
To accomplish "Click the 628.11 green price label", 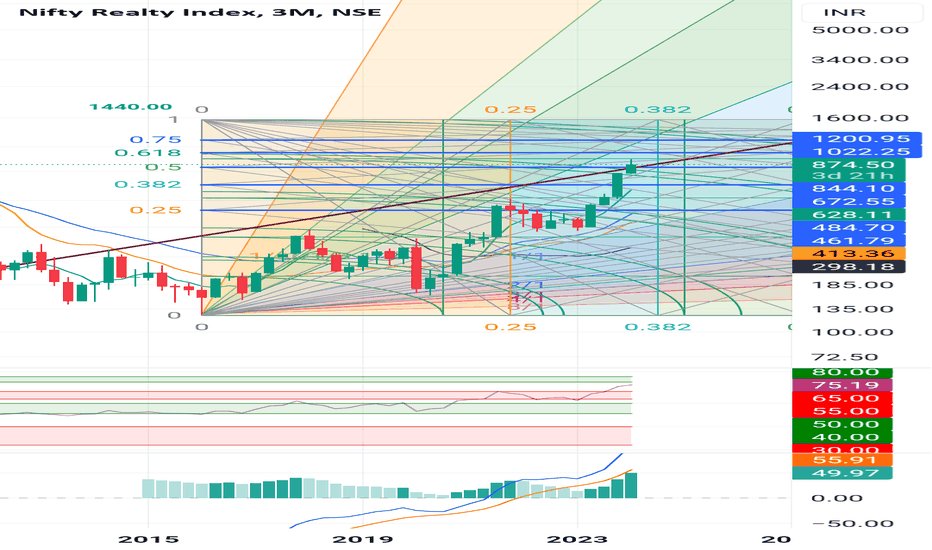I will pyautogui.click(x=849, y=215).
